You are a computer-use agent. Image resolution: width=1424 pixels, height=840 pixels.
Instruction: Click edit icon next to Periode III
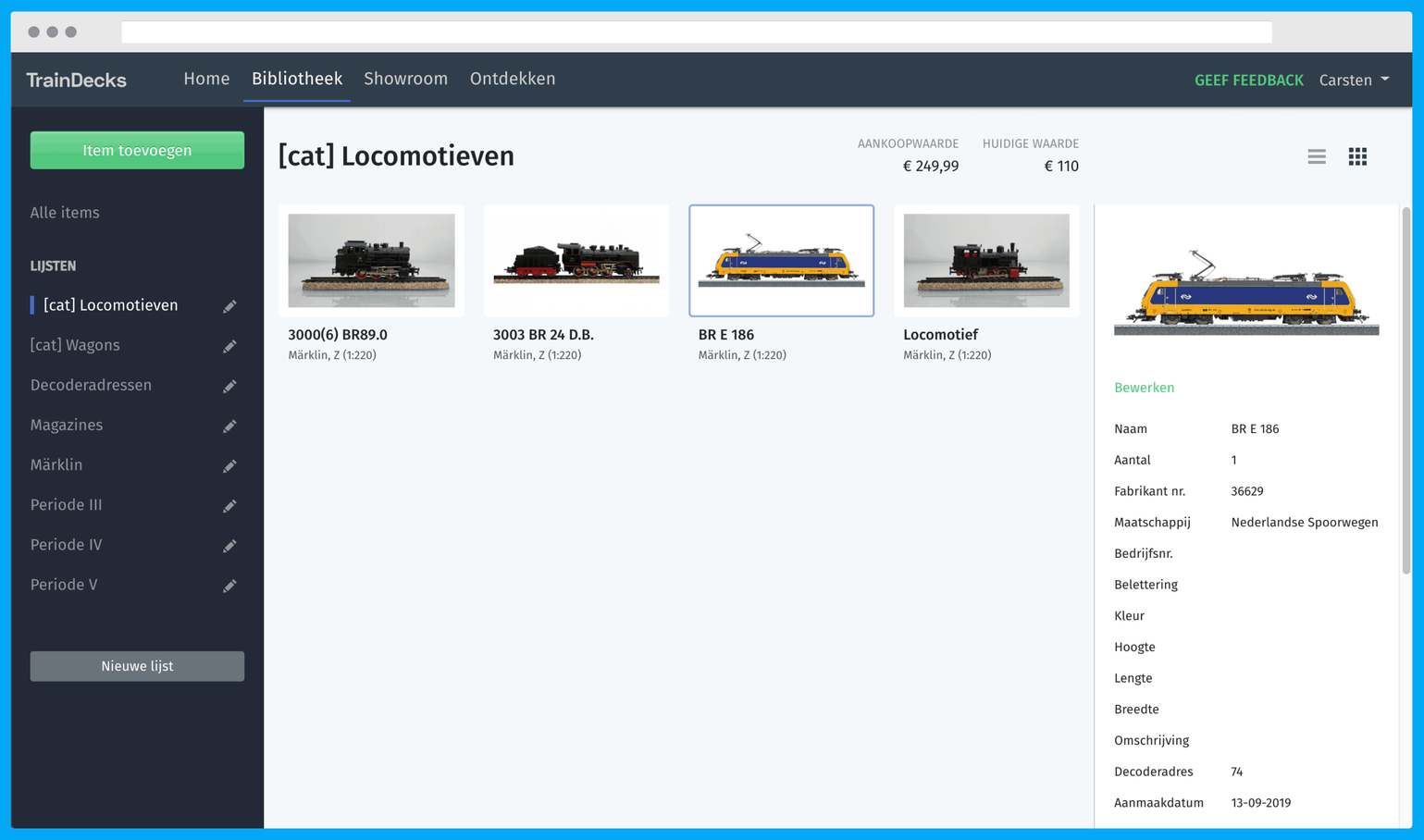[x=229, y=506]
